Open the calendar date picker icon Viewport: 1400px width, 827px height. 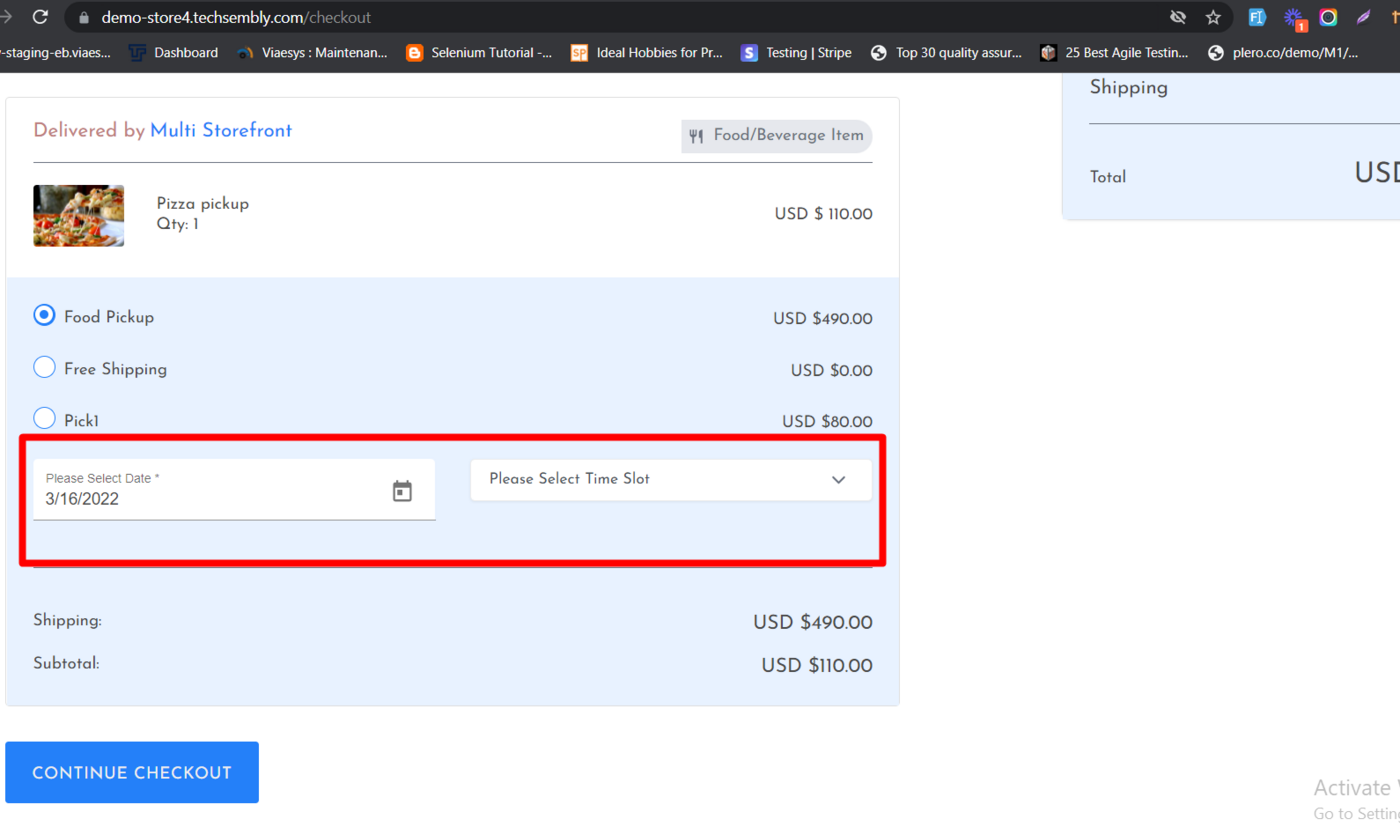click(402, 491)
